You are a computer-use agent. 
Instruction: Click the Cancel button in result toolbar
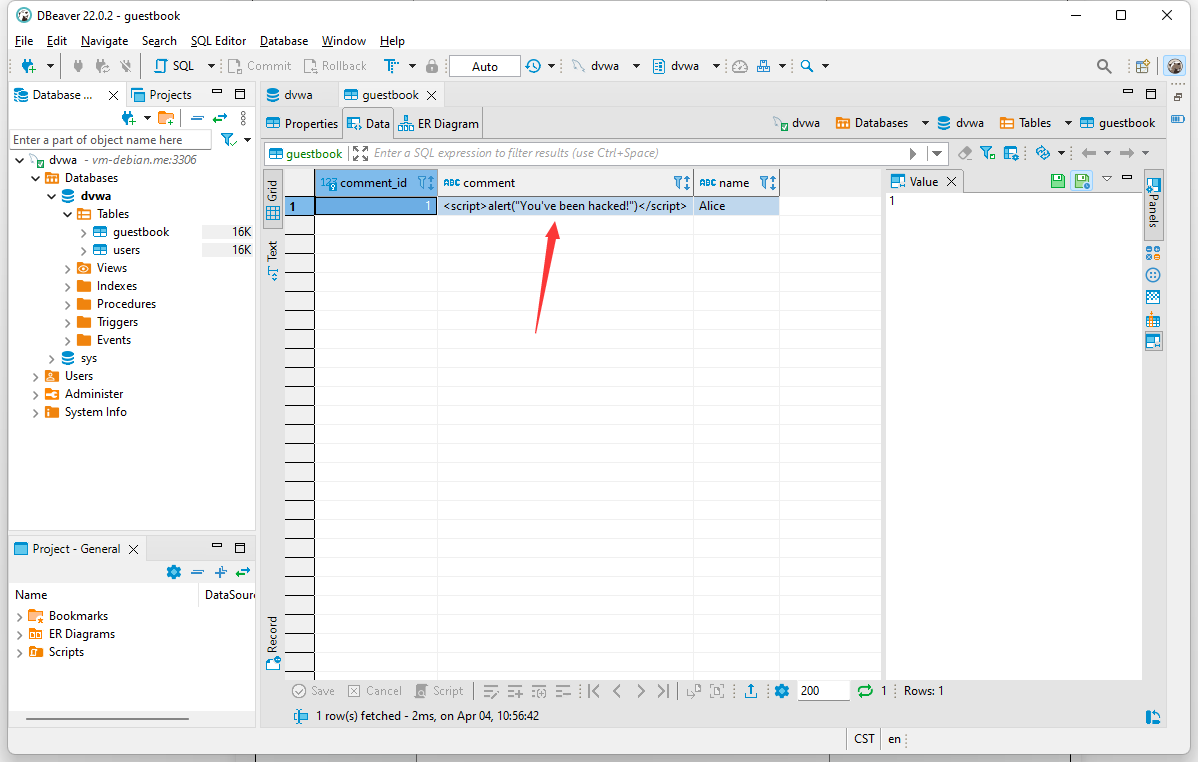point(374,691)
